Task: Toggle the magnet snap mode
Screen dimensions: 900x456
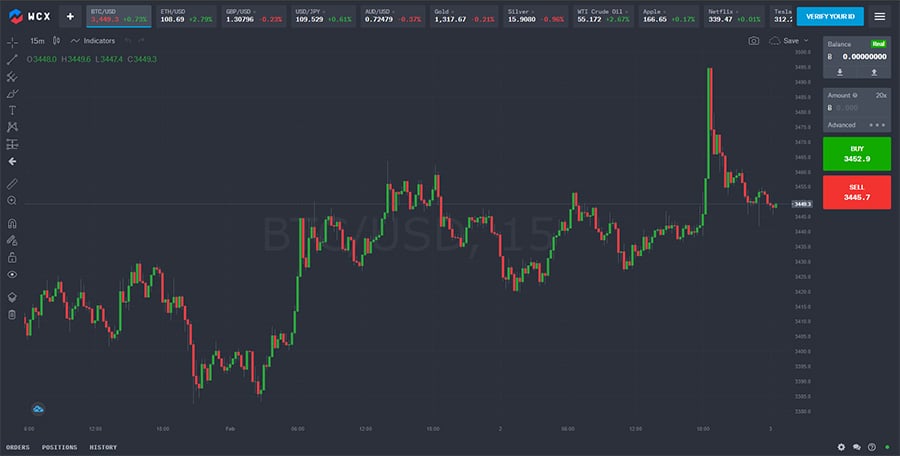Action: (12, 223)
